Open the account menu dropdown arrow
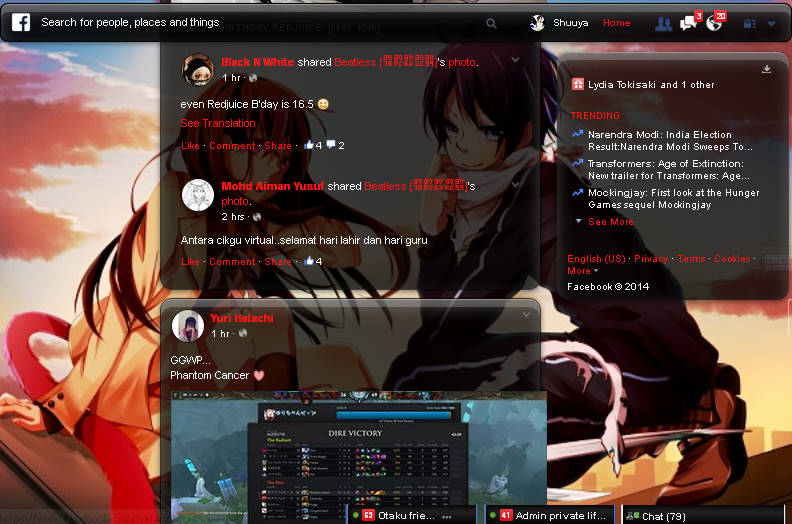792x524 pixels. coord(771,23)
